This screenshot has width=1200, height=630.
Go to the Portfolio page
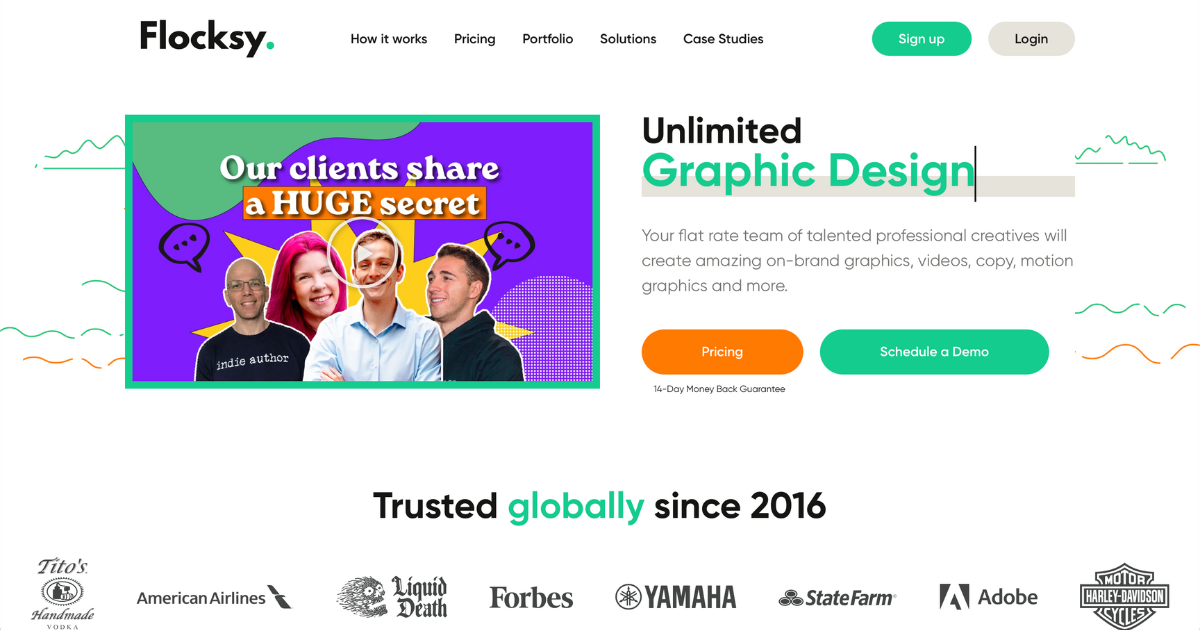coord(548,39)
